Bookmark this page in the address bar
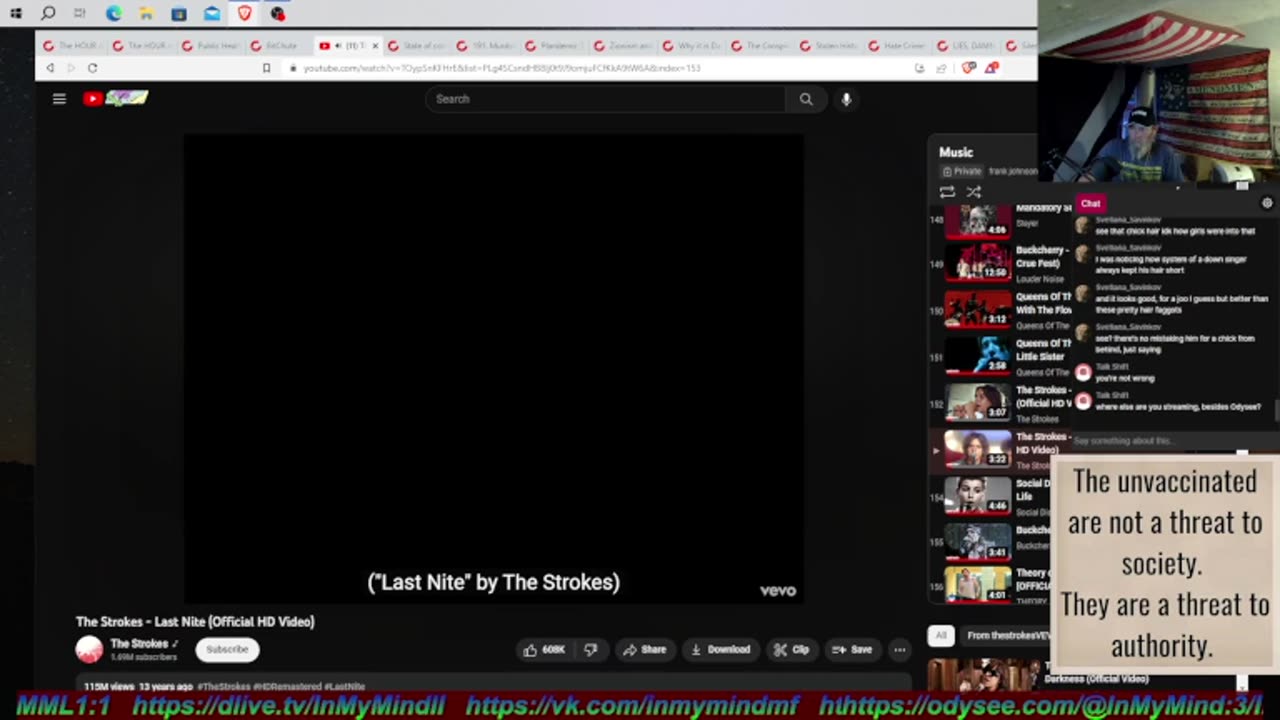The image size is (1280, 720). coord(266,68)
